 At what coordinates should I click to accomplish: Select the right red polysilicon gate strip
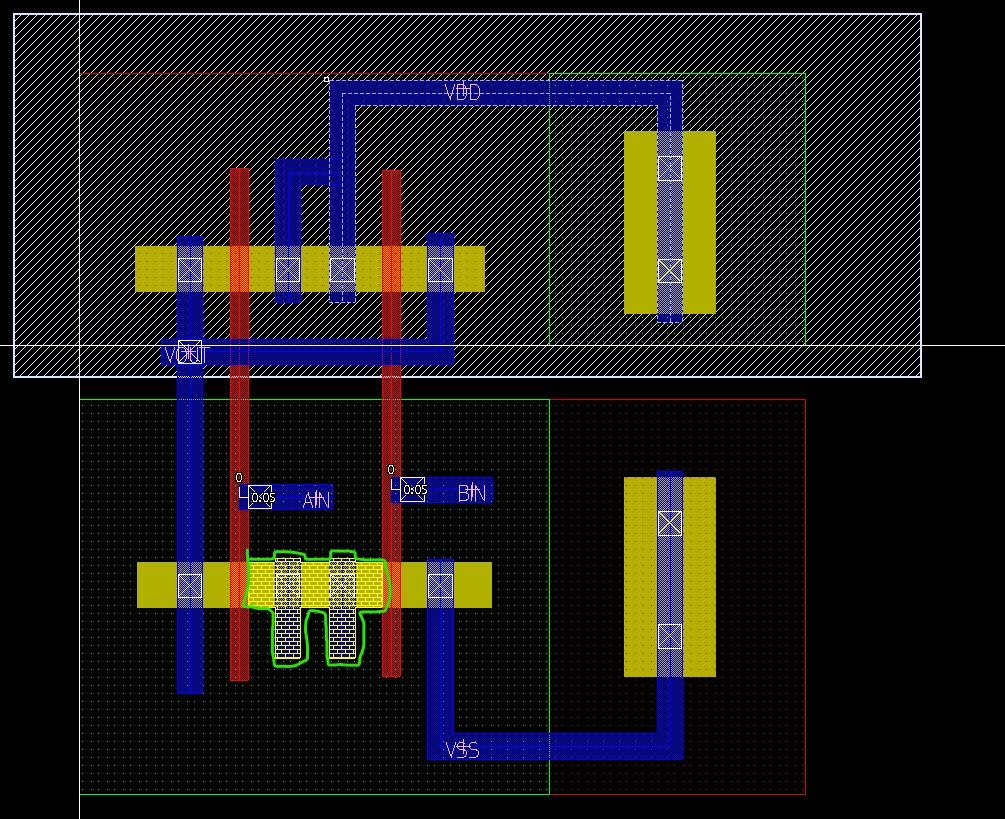pyautogui.click(x=392, y=423)
